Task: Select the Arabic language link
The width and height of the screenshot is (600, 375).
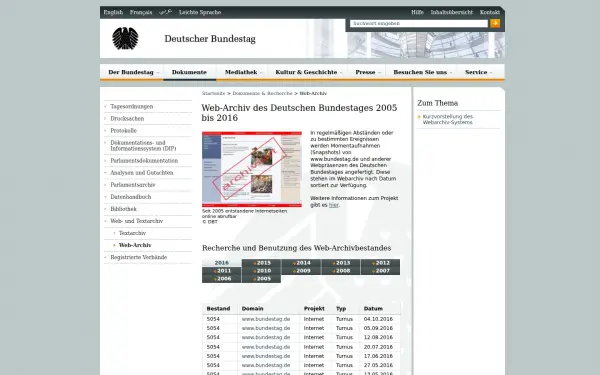Action: coord(165,12)
